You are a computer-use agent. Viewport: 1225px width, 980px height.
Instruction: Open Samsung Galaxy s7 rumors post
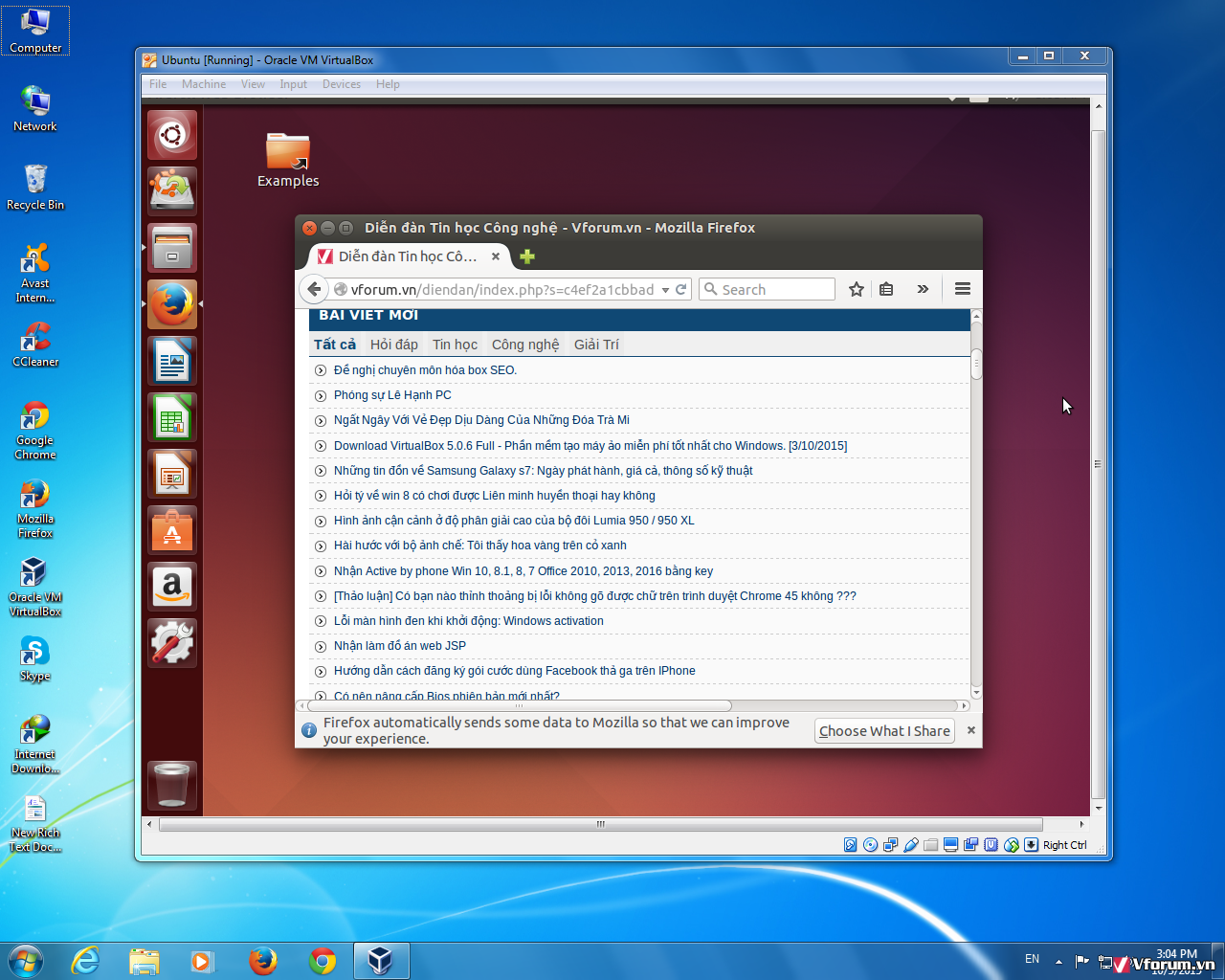point(543,471)
